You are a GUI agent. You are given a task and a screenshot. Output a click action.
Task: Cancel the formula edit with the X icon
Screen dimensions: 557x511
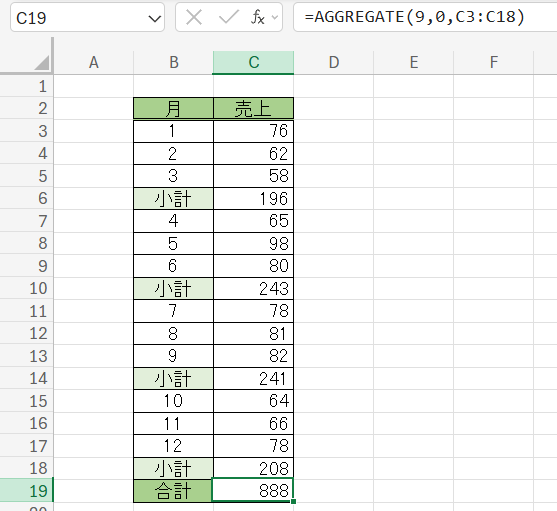(194, 17)
